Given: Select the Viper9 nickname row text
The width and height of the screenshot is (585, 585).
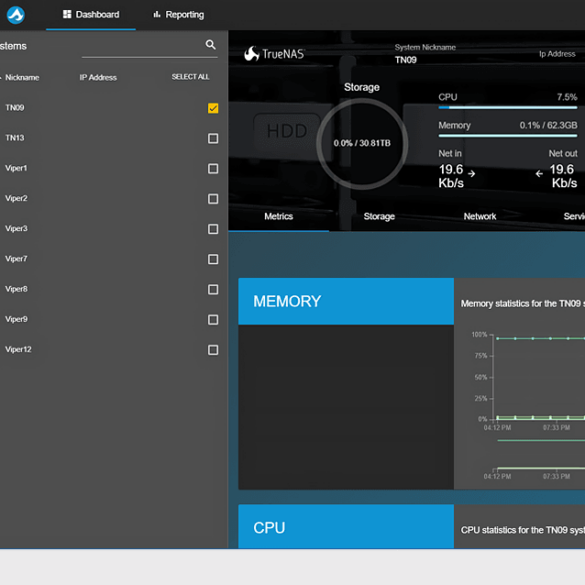Looking at the screenshot, I should [16, 319].
